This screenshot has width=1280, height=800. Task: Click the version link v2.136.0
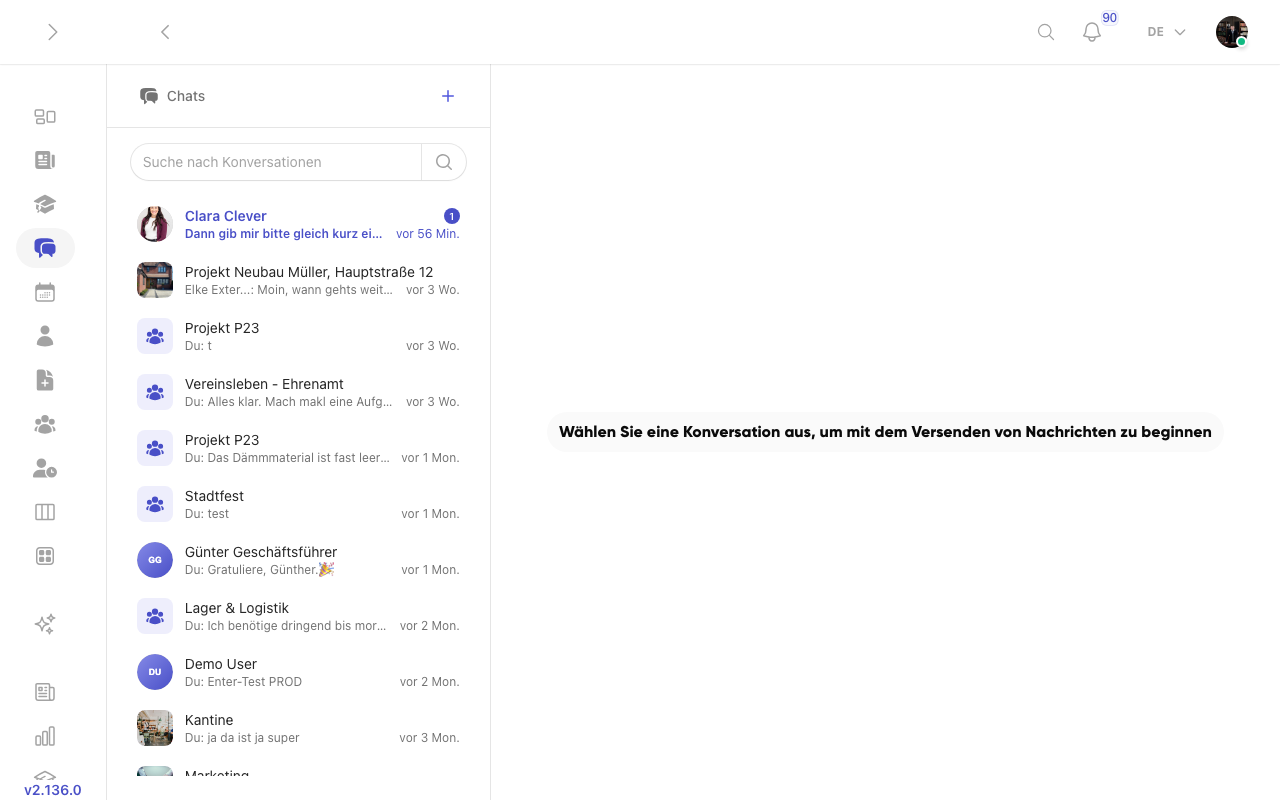point(52,790)
